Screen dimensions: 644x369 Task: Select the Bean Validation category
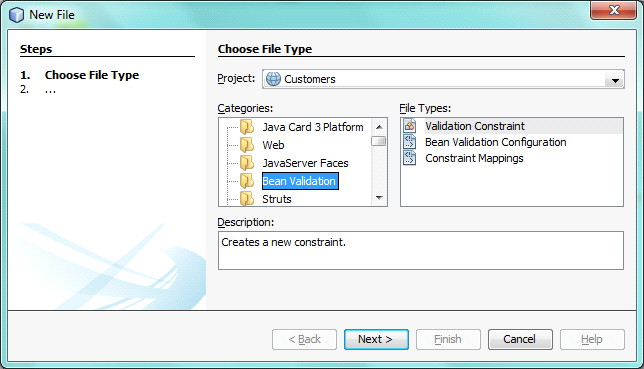pos(300,181)
